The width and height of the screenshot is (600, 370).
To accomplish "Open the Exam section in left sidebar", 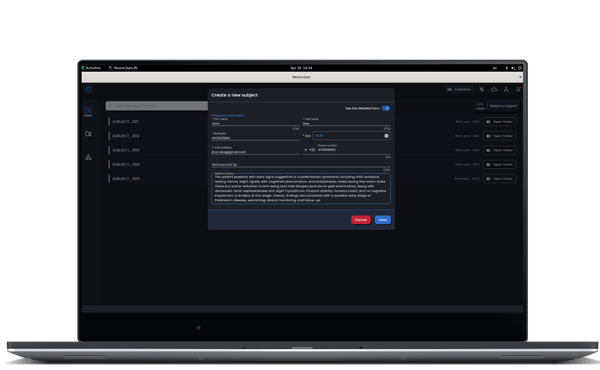I will pyautogui.click(x=88, y=112).
